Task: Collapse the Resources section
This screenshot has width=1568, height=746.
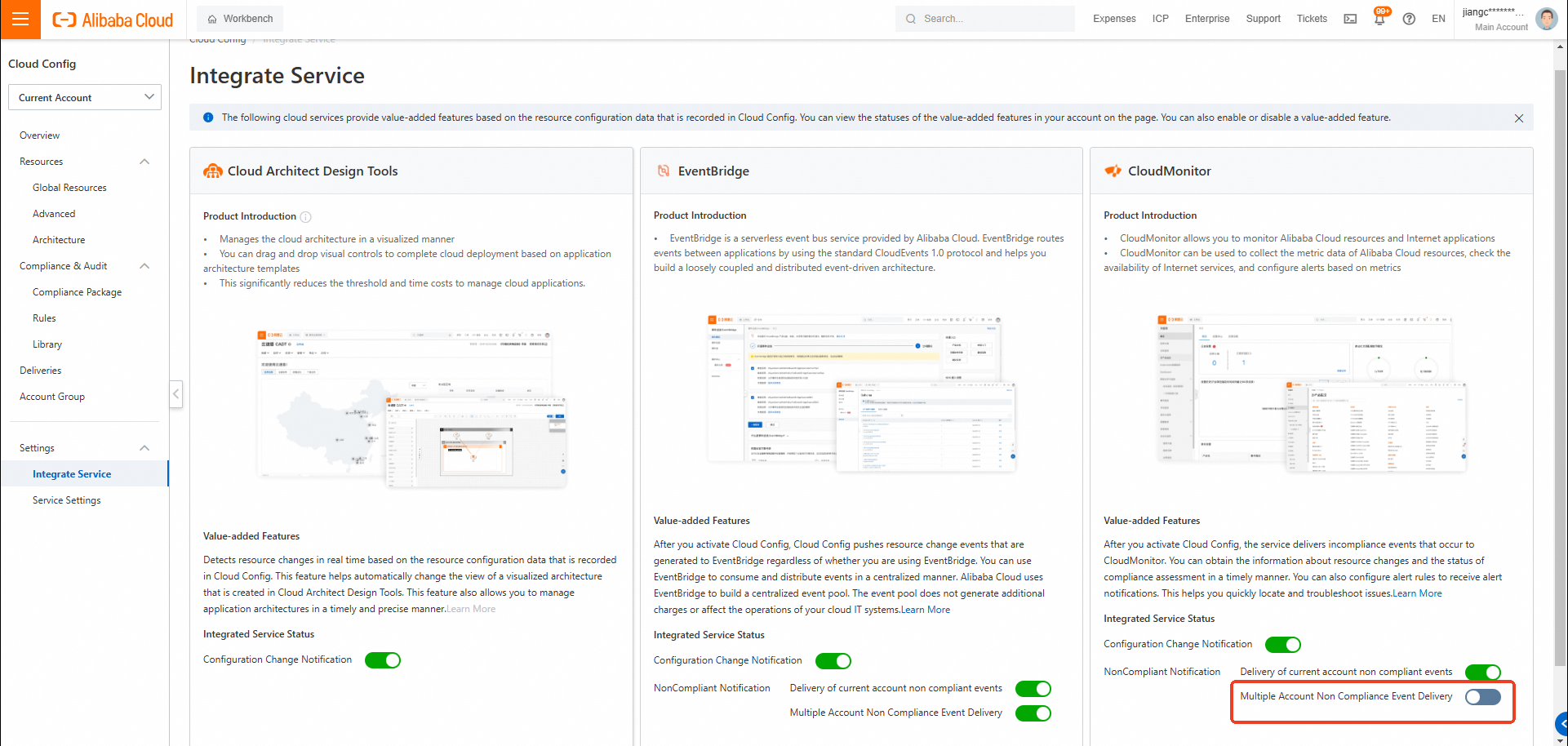Action: click(144, 162)
